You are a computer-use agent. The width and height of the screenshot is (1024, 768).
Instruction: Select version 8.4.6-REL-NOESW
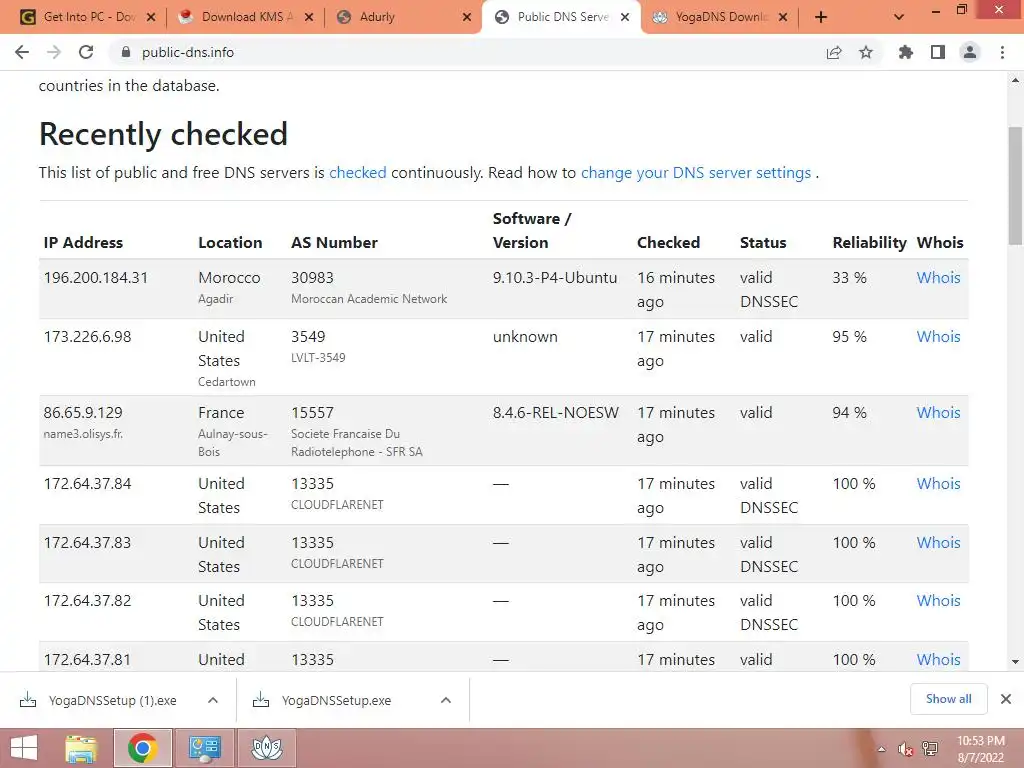556,413
